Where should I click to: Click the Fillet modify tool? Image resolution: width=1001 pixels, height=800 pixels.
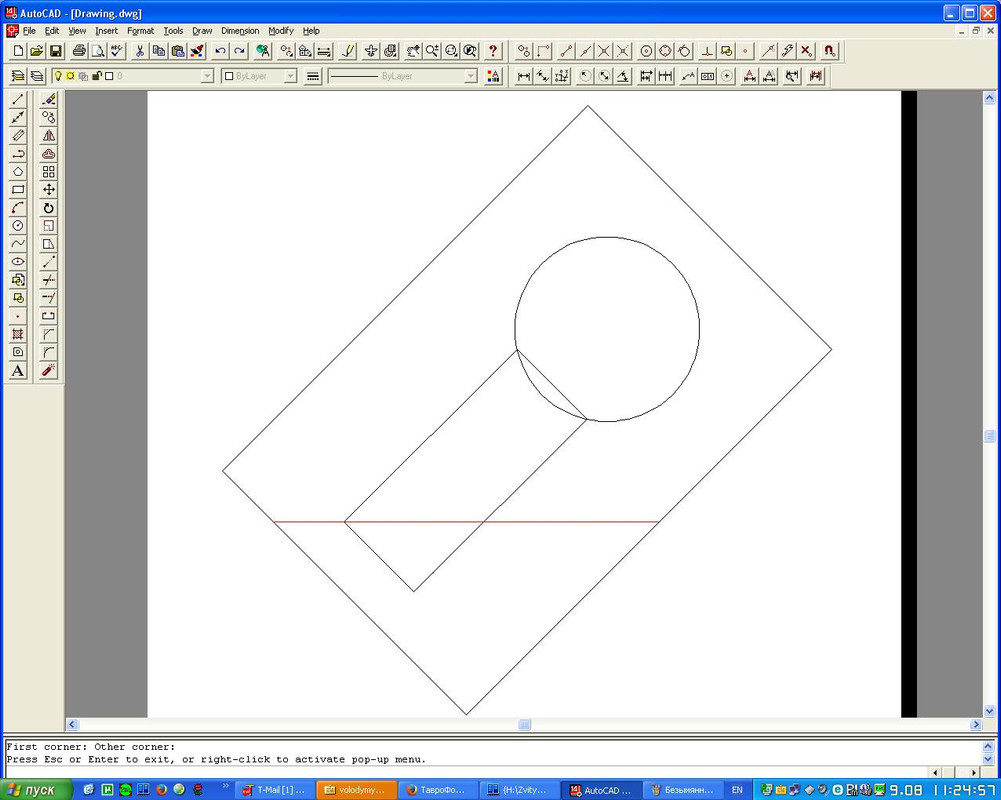point(49,352)
